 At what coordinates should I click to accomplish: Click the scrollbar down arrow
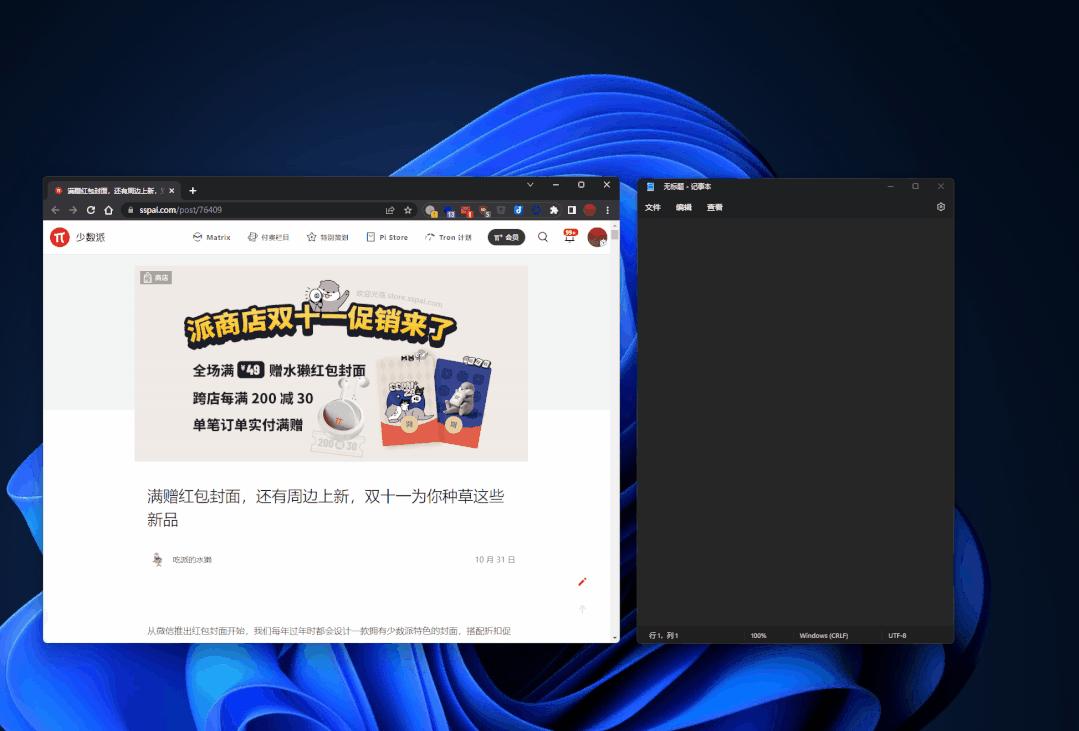click(x=615, y=638)
